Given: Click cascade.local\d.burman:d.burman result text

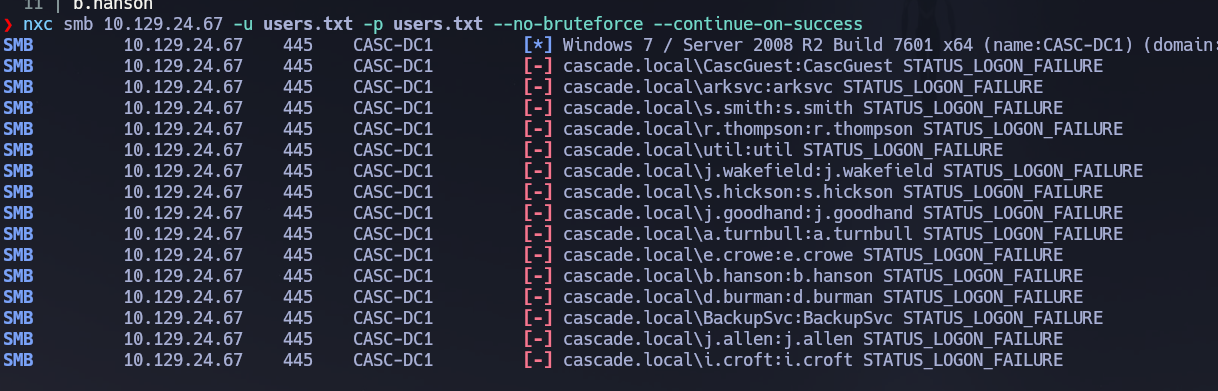Looking at the screenshot, I should [x=718, y=297].
